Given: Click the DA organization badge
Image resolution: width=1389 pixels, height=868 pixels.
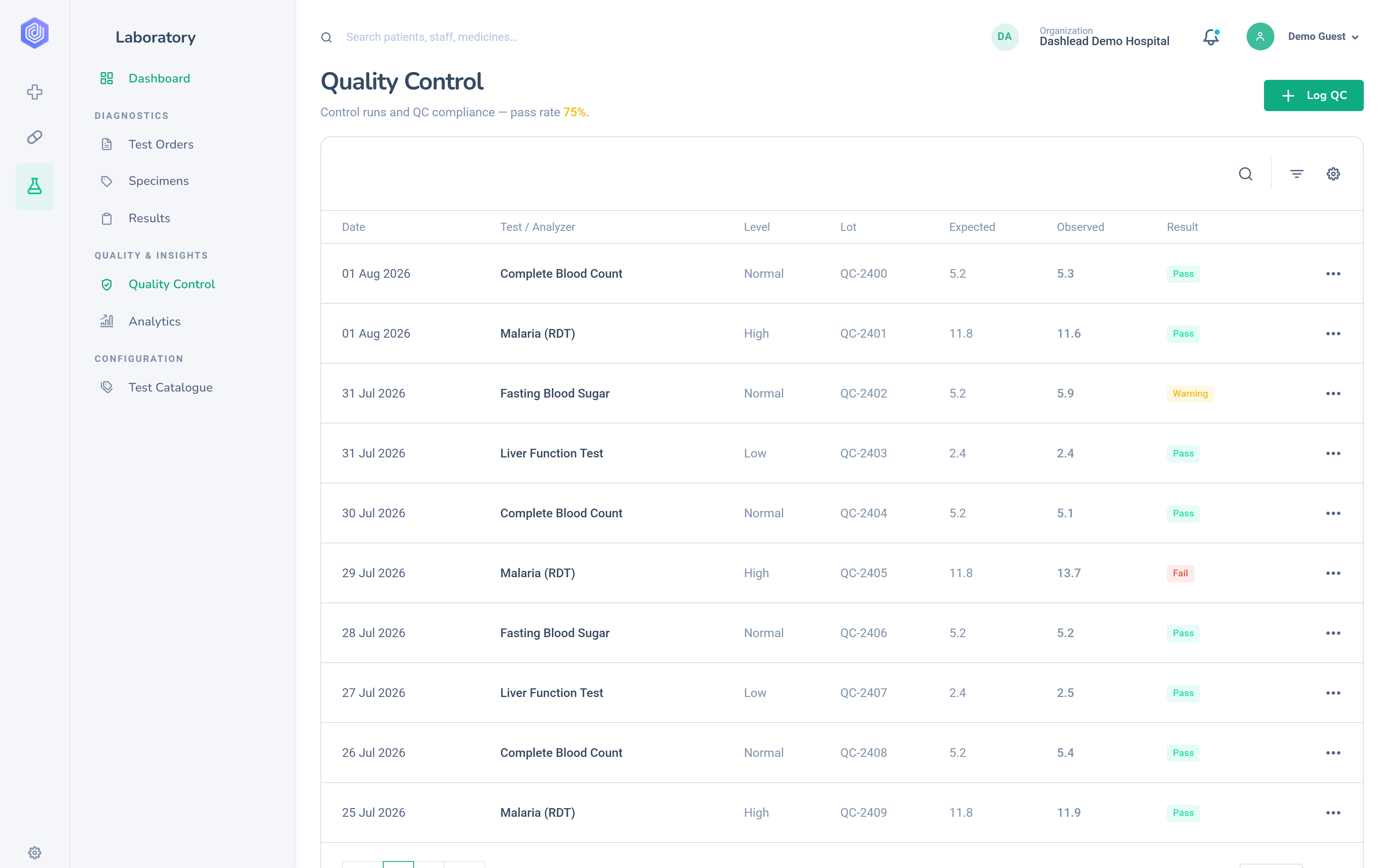Looking at the screenshot, I should (1004, 37).
